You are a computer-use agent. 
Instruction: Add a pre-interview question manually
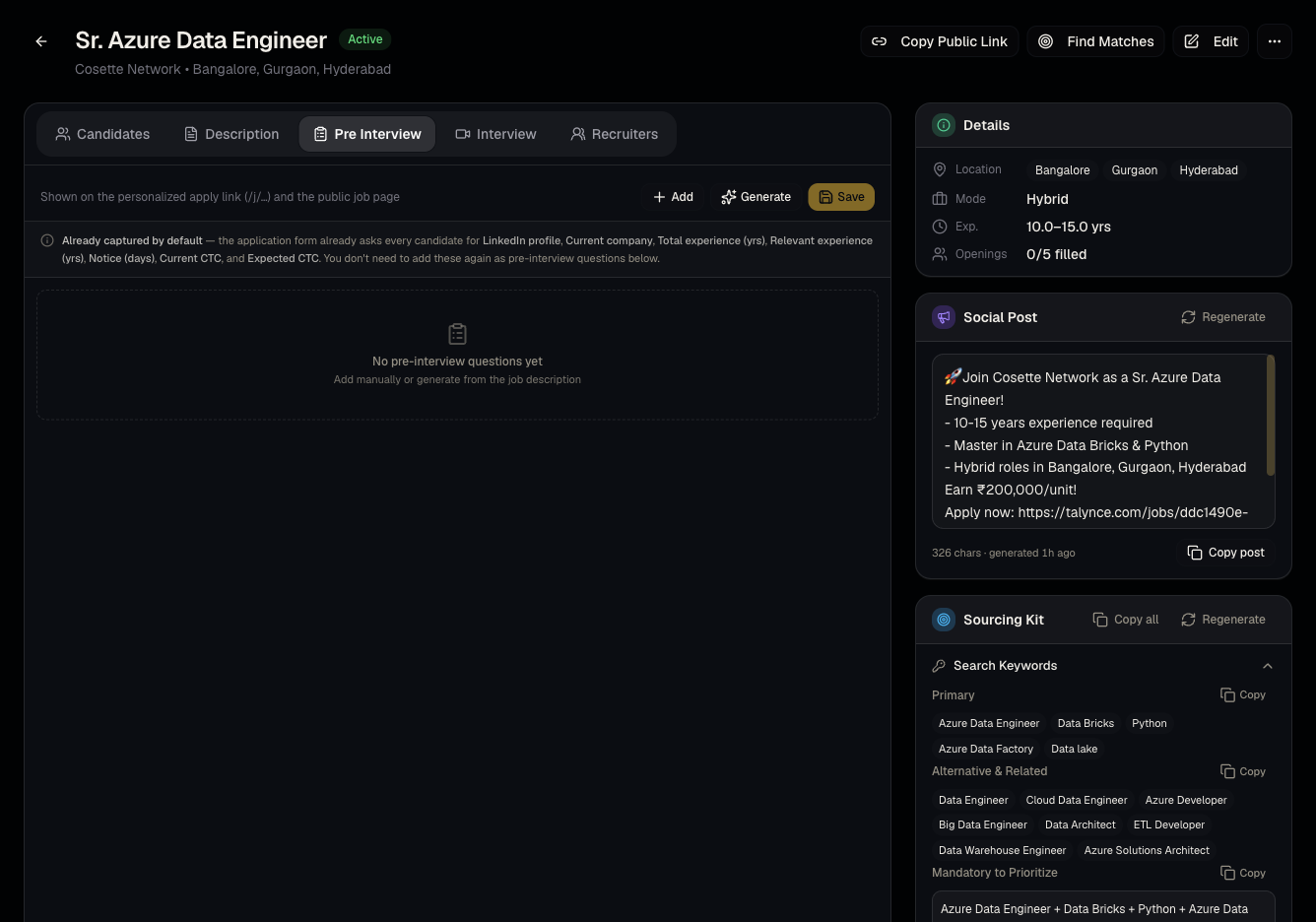click(x=674, y=197)
